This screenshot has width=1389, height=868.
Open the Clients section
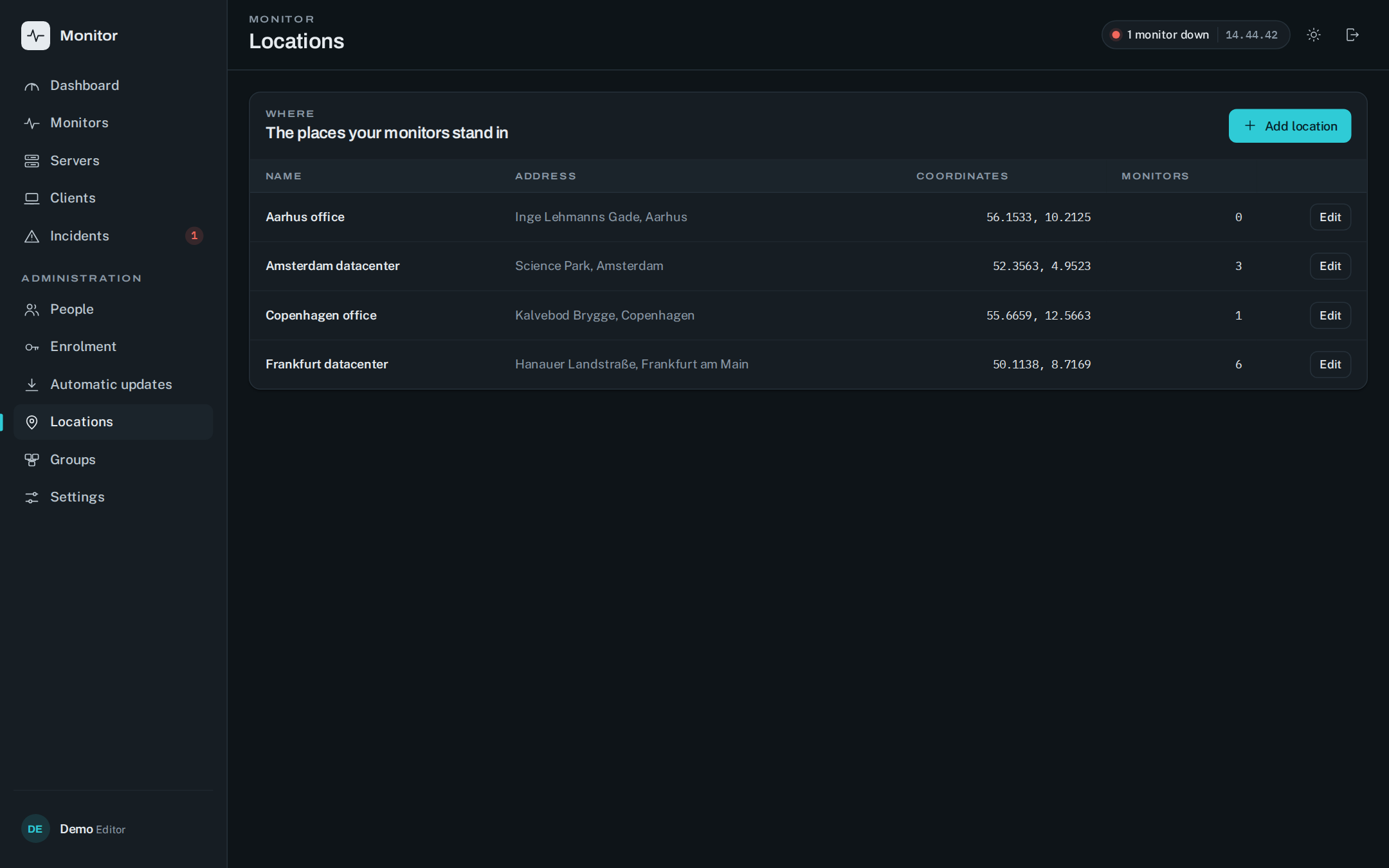point(113,198)
